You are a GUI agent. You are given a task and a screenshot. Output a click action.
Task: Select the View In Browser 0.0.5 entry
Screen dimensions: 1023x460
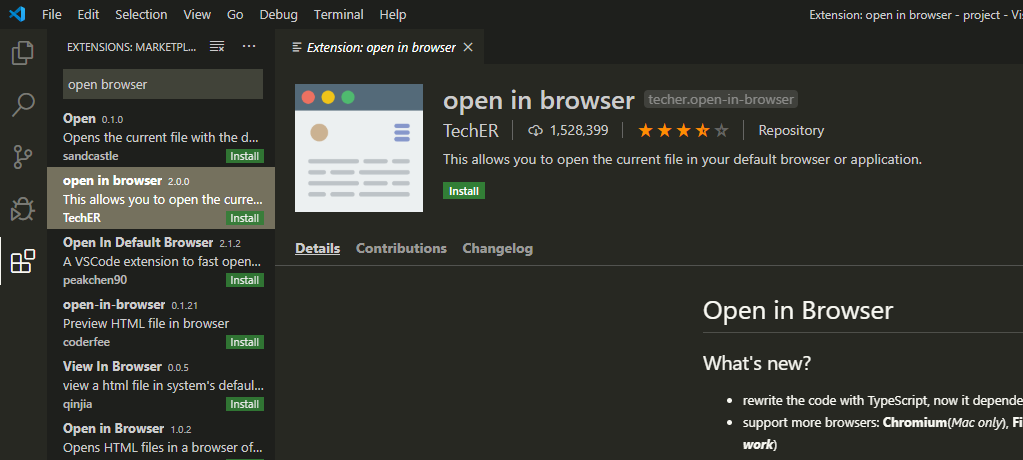pyautogui.click(x=161, y=384)
